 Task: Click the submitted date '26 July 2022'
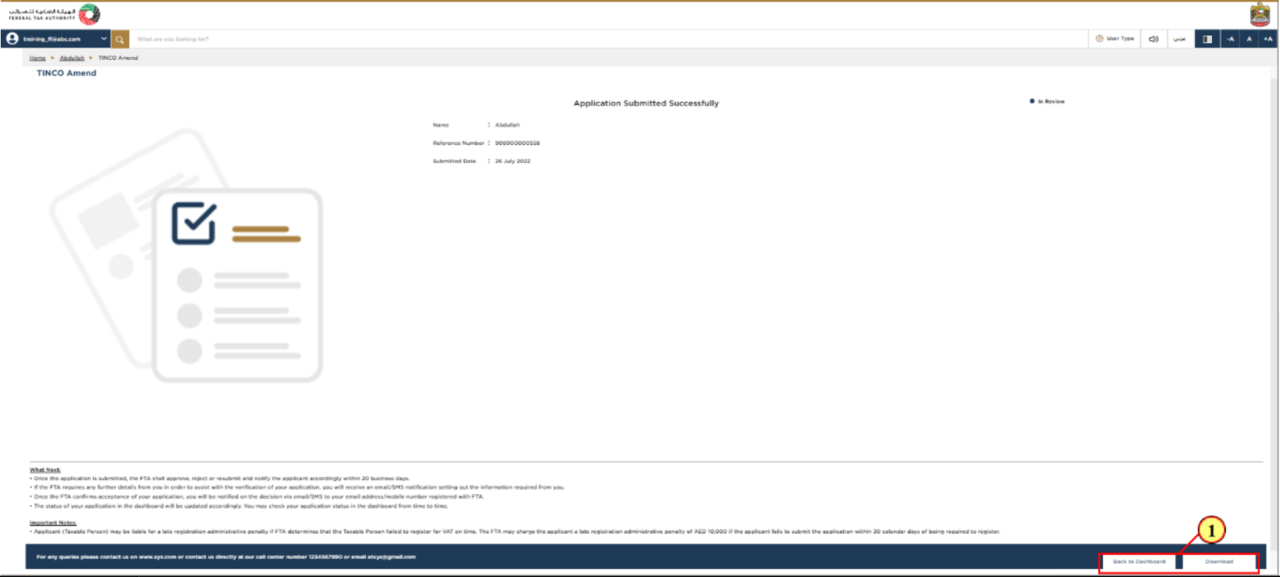(x=512, y=161)
